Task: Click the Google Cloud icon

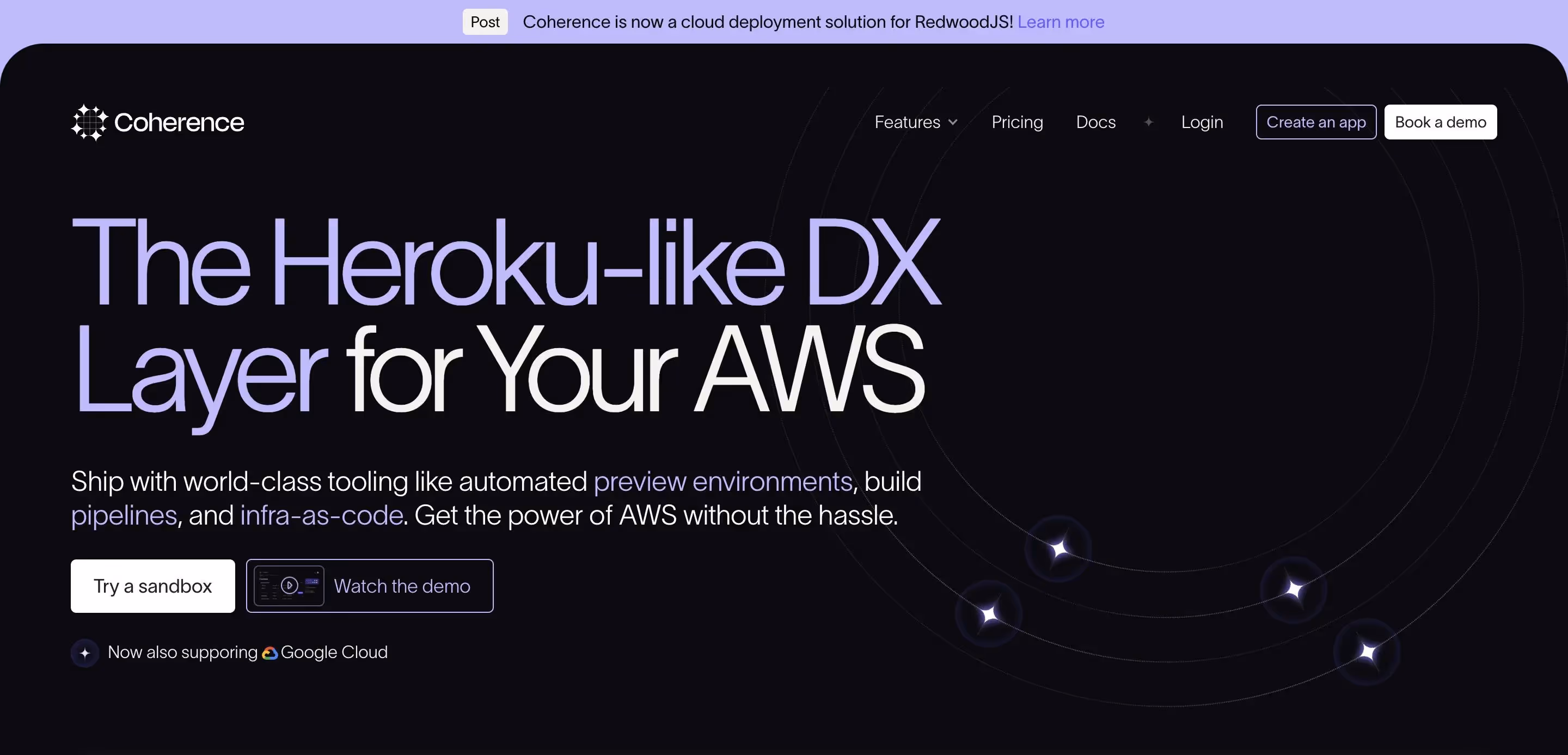Action: click(270, 652)
